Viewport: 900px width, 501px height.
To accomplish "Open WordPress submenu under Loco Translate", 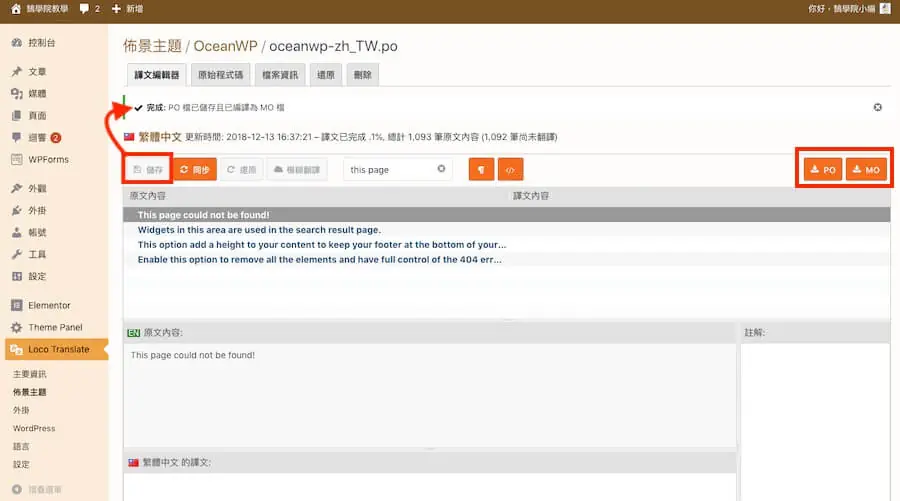I will point(34,428).
